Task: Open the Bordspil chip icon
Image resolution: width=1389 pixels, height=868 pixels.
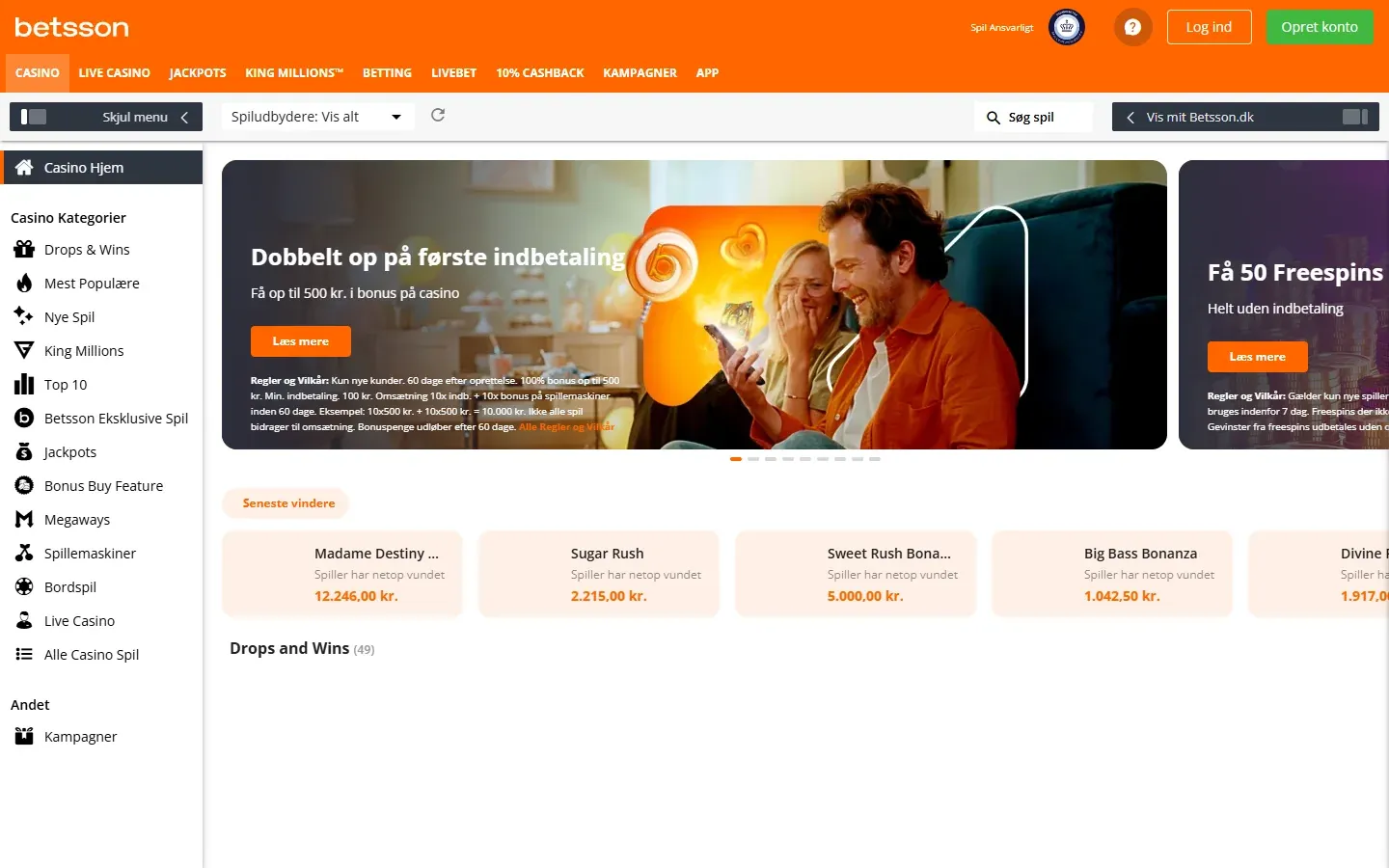Action: point(24,586)
